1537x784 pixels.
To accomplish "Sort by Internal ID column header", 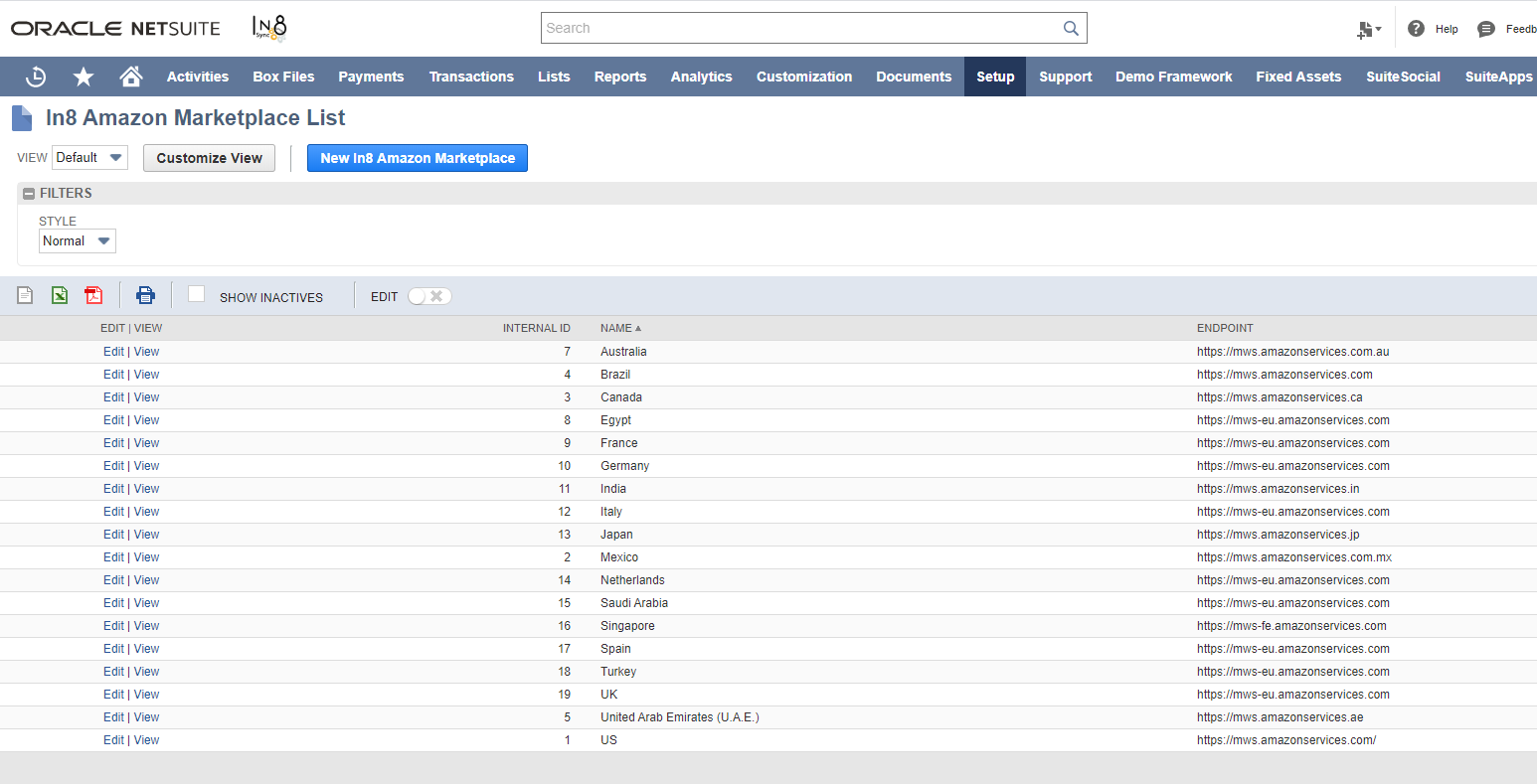I will tap(537, 328).
